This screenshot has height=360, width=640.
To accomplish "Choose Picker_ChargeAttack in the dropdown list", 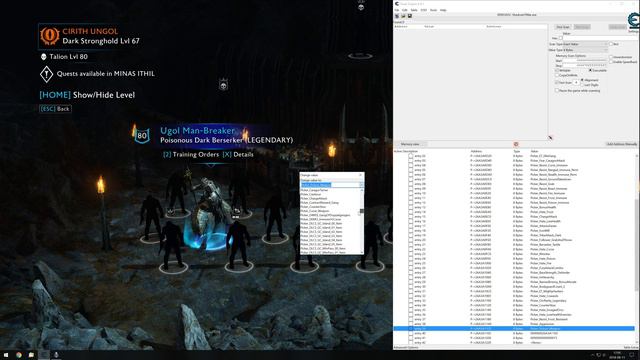I will point(314,199).
